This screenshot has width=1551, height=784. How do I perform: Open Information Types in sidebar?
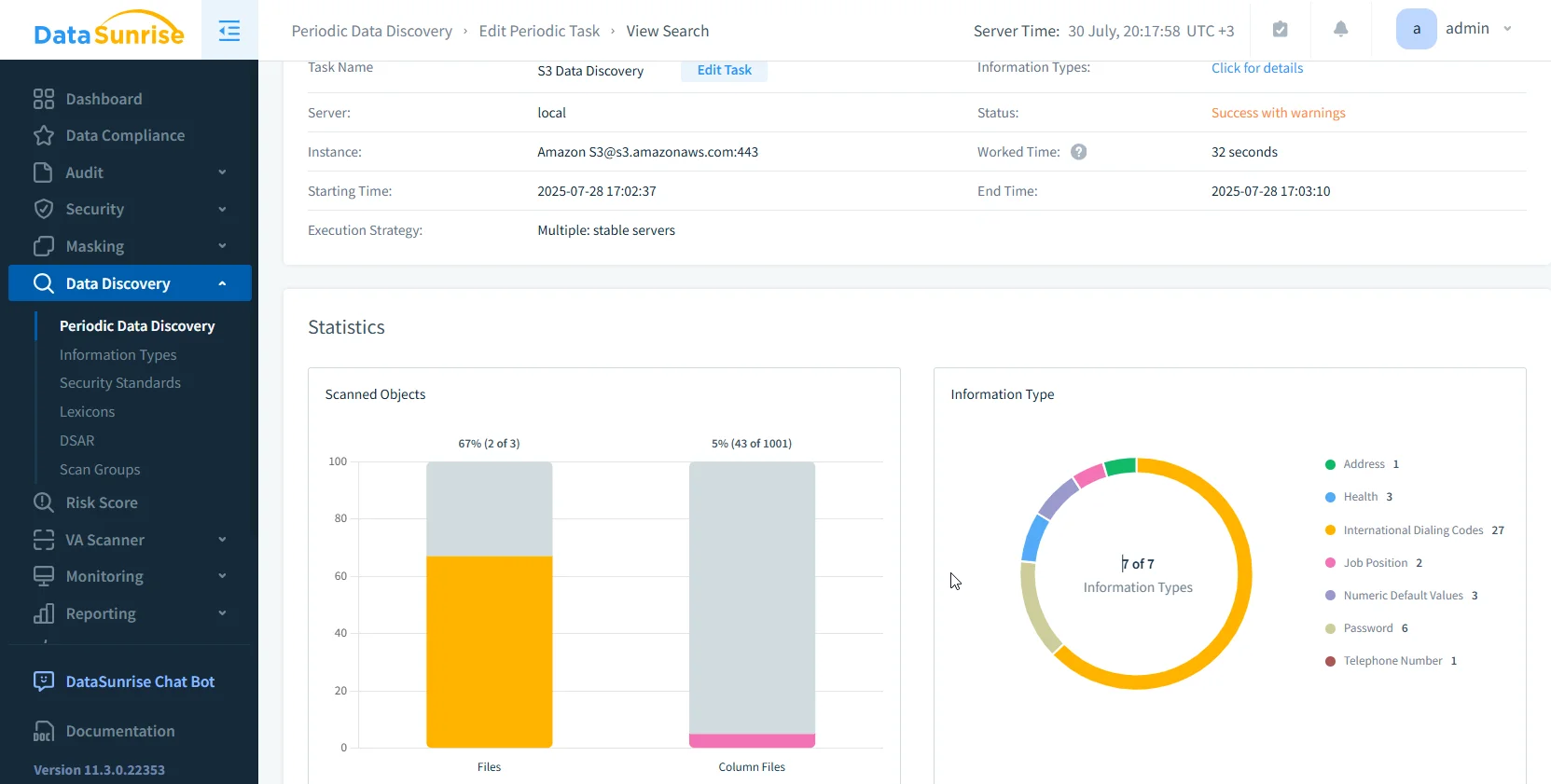[118, 355]
